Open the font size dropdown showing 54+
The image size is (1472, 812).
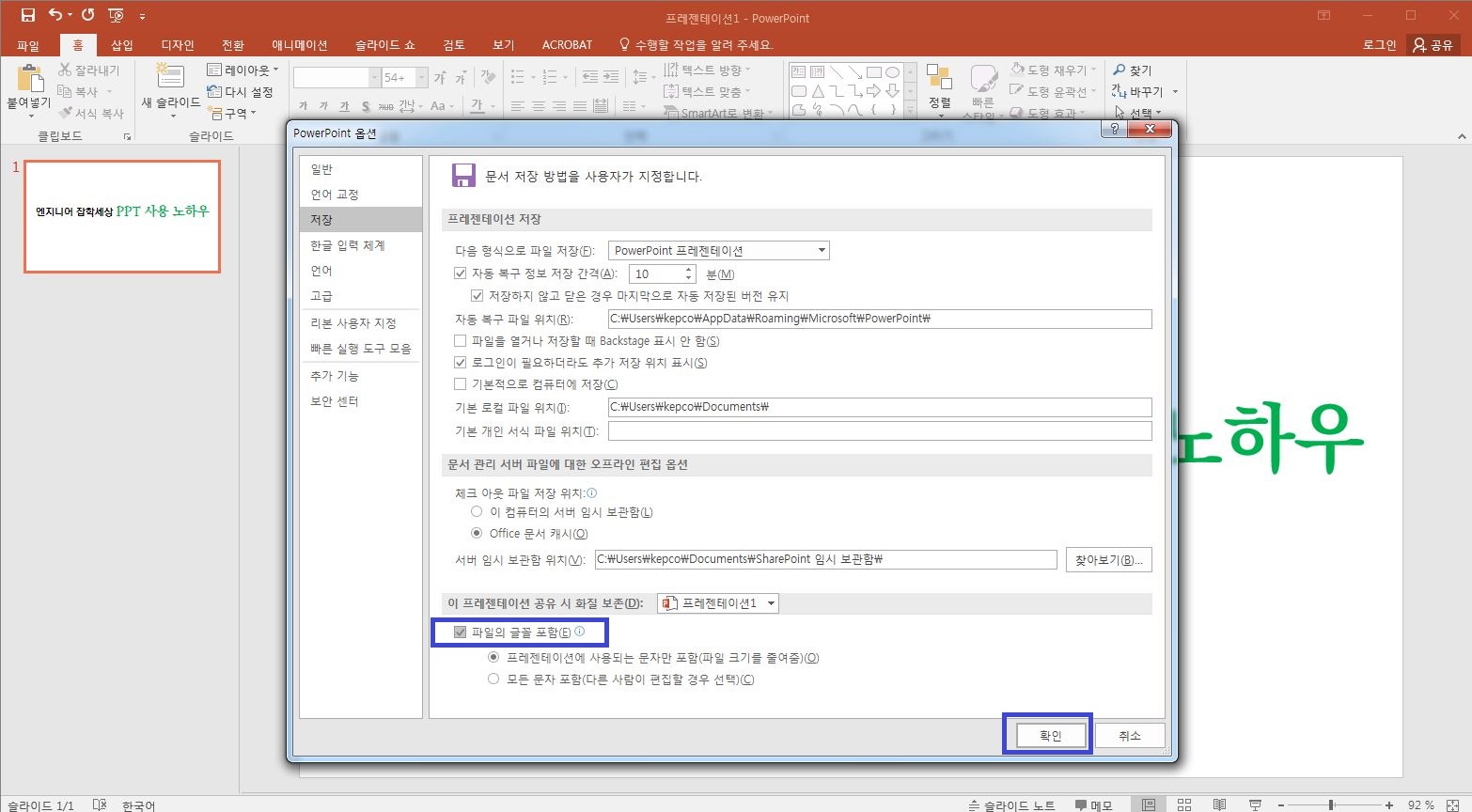tap(422, 77)
